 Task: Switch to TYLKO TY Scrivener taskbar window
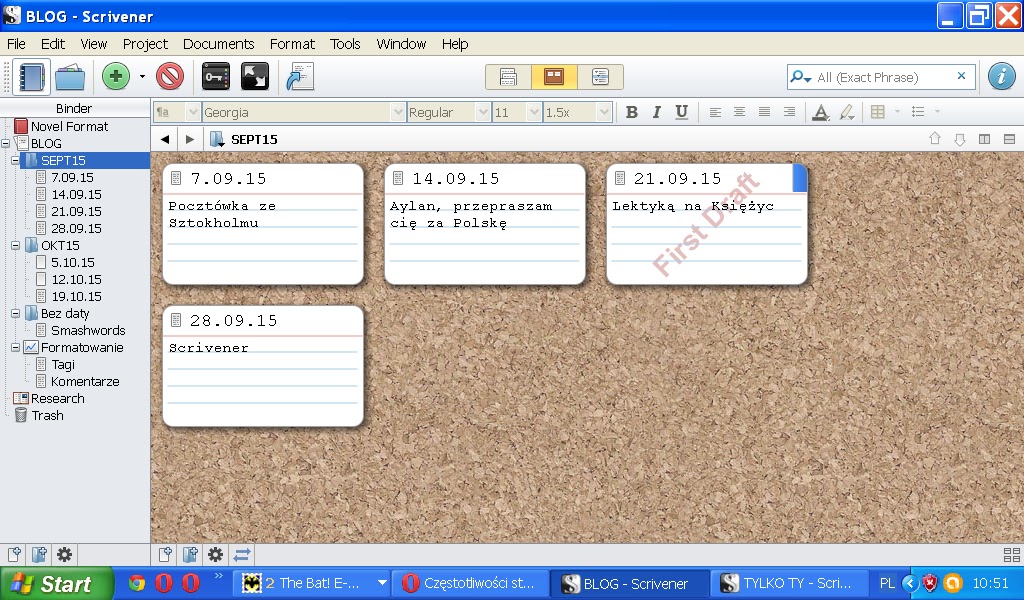tap(789, 584)
